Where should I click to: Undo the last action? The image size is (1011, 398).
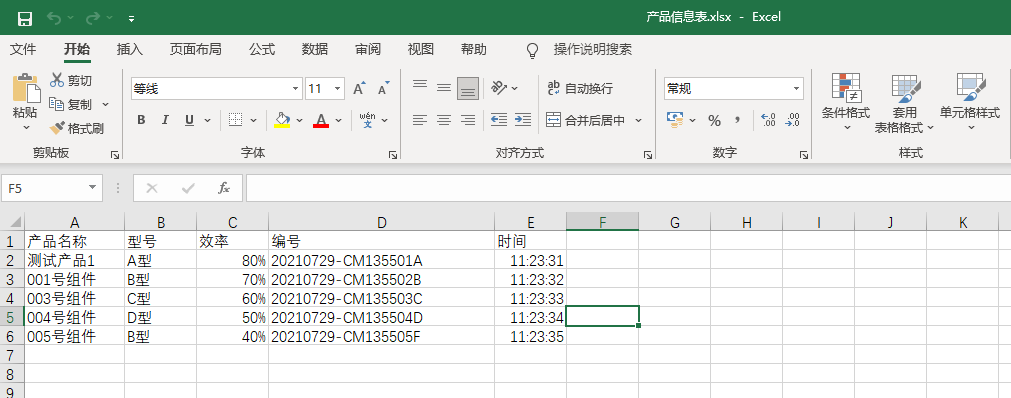55,18
